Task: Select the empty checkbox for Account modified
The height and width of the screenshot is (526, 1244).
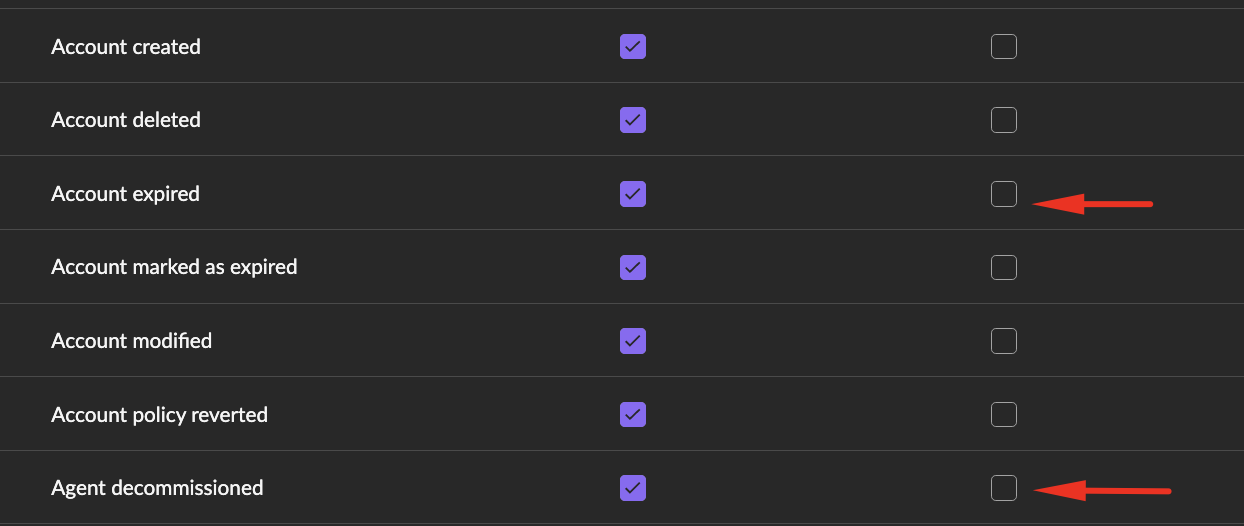Action: [1004, 341]
